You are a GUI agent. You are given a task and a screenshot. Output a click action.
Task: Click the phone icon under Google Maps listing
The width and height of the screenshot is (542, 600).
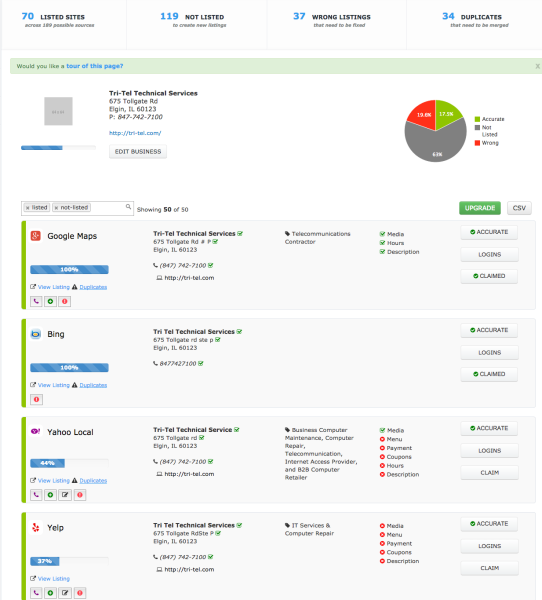point(36,302)
